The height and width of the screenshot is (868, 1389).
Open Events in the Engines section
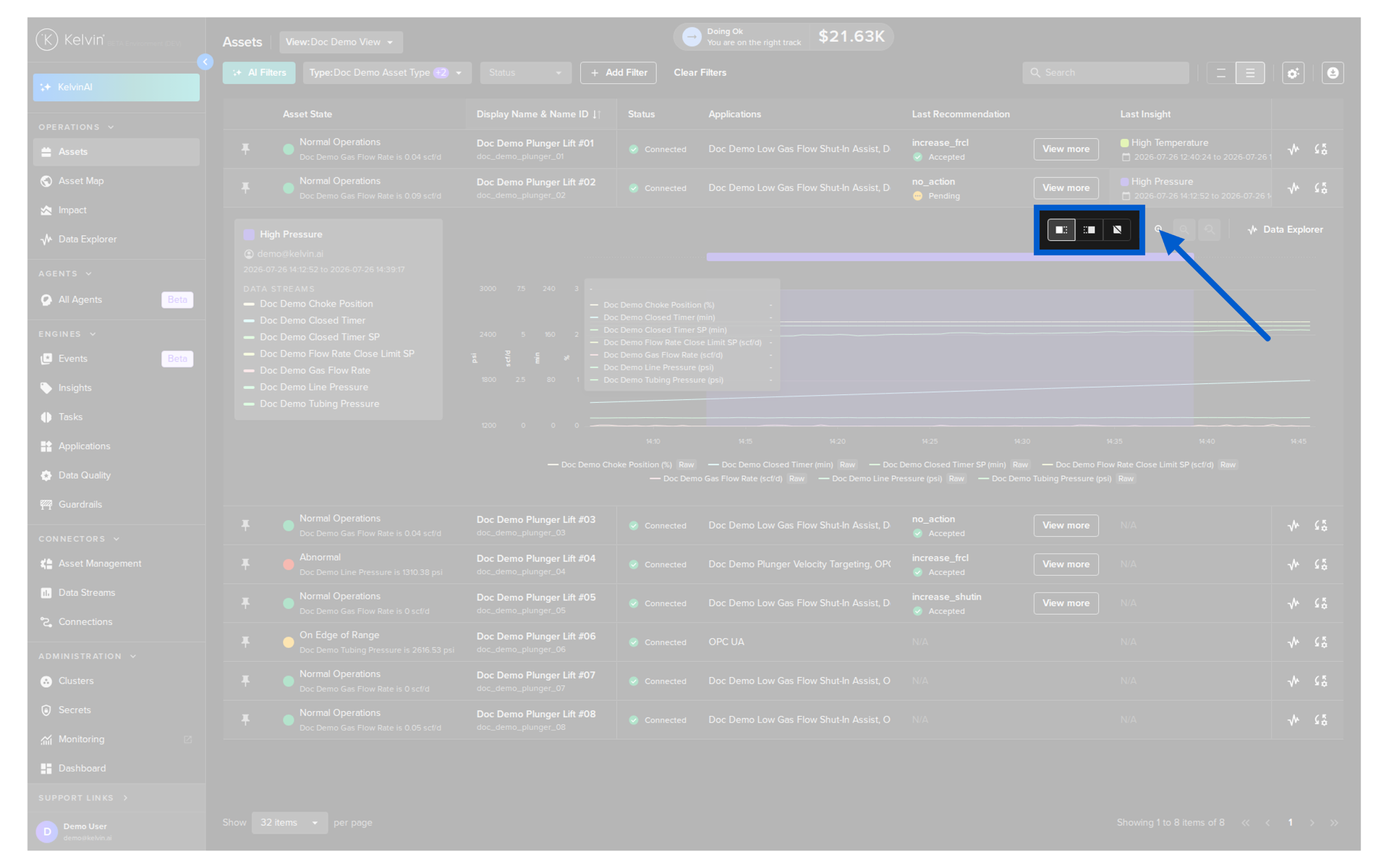(72, 359)
